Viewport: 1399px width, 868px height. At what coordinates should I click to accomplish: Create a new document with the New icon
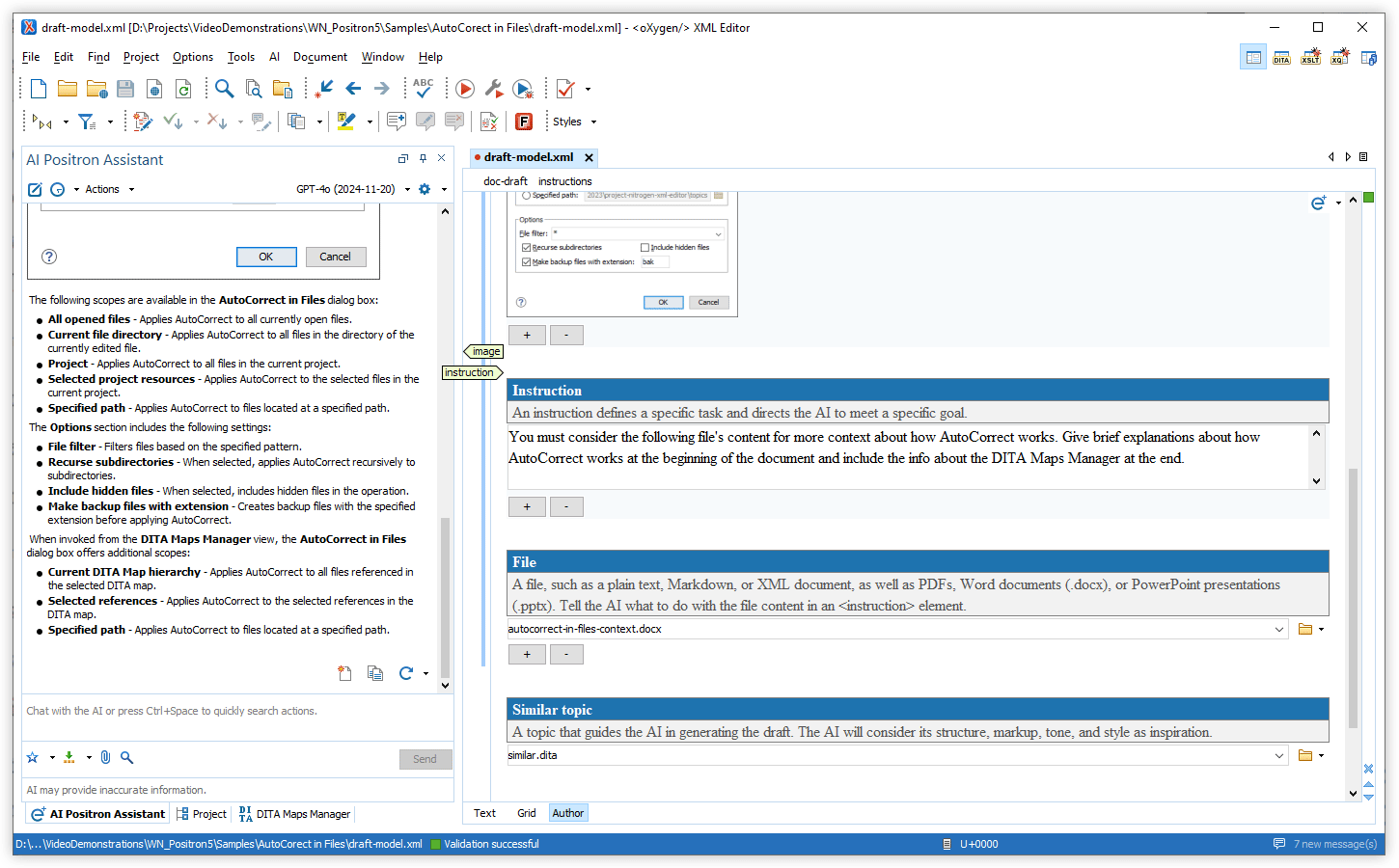coord(39,89)
